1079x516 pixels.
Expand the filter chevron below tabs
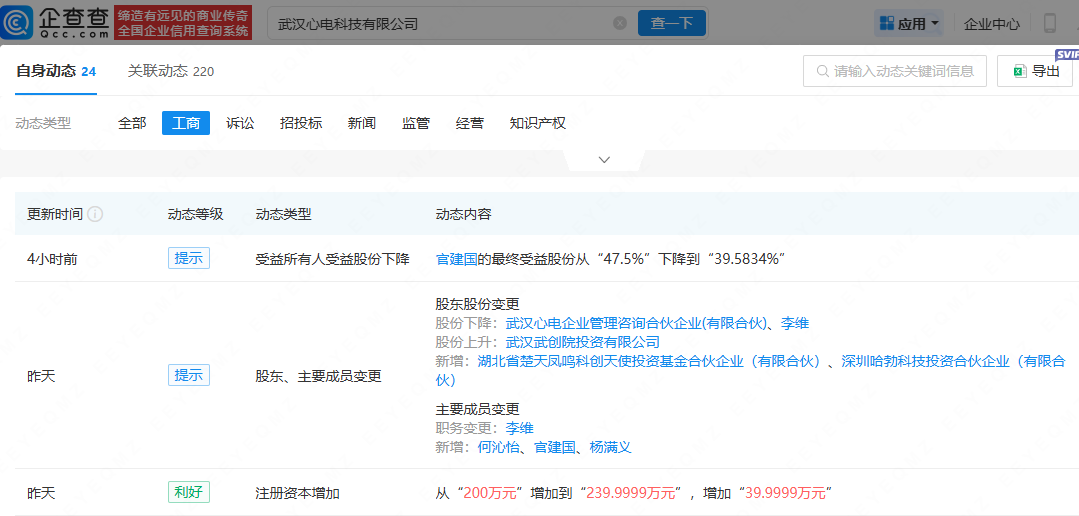click(x=604, y=160)
